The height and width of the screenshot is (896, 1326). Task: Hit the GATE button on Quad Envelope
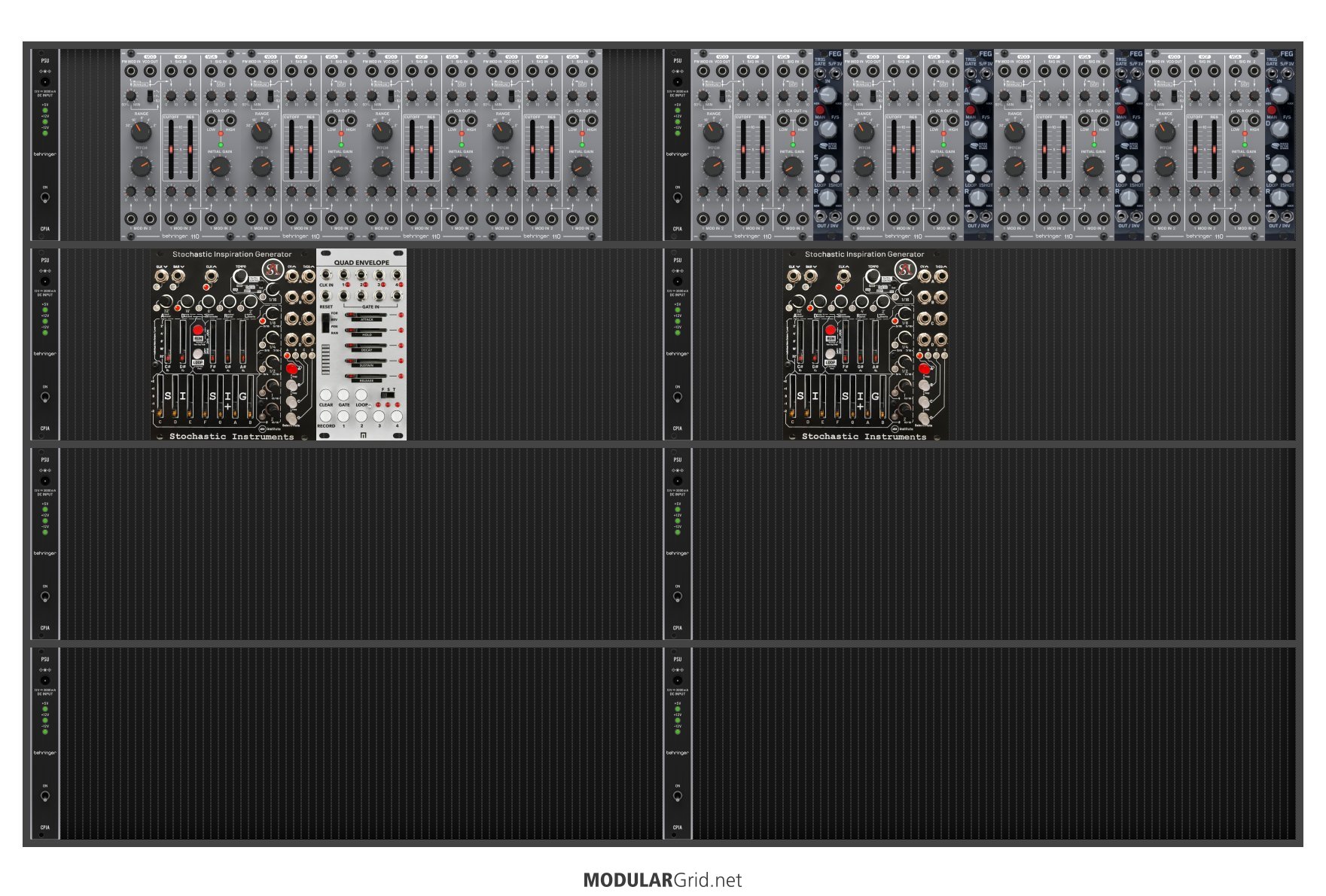tap(343, 395)
